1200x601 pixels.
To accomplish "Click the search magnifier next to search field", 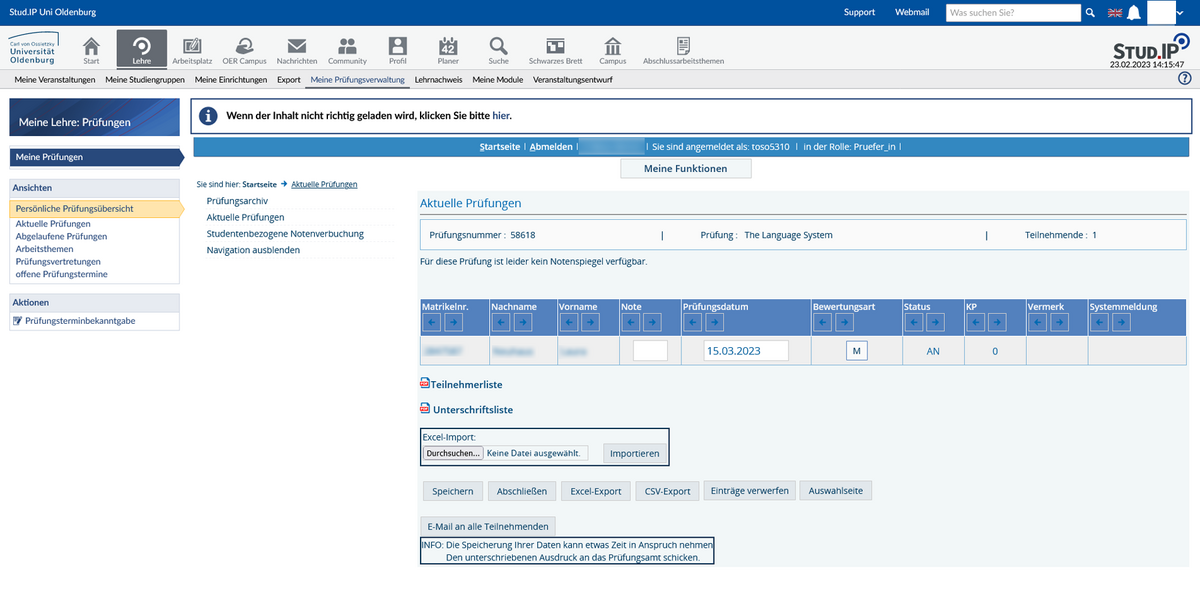I will [x=1090, y=13].
